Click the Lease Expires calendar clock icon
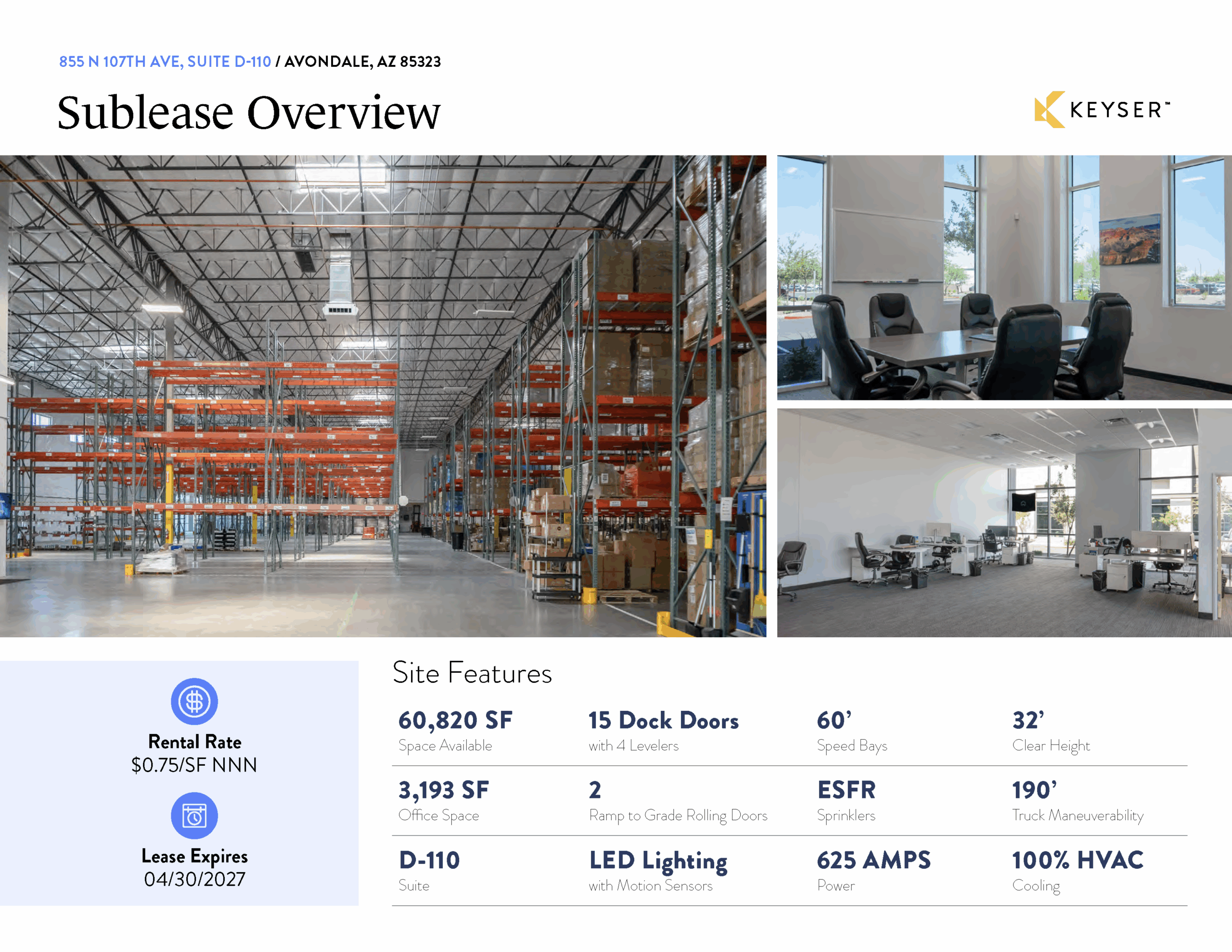 click(194, 815)
